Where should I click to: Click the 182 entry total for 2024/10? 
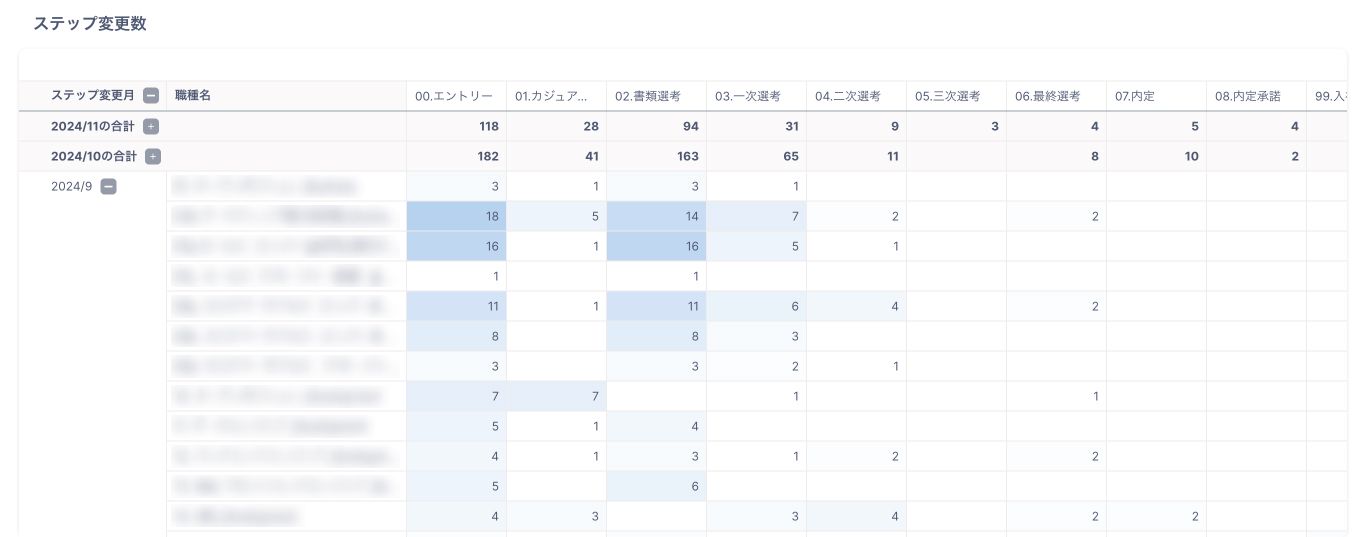(x=488, y=156)
